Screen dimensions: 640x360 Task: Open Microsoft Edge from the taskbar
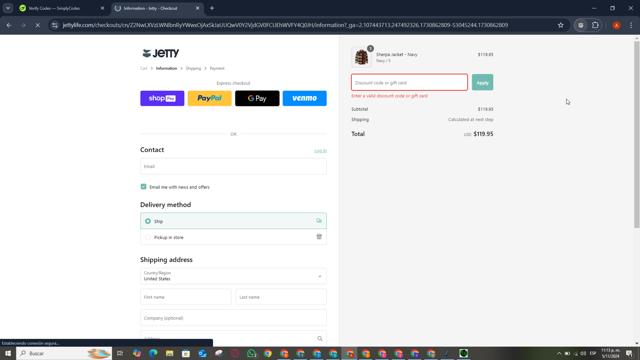(x=153, y=353)
